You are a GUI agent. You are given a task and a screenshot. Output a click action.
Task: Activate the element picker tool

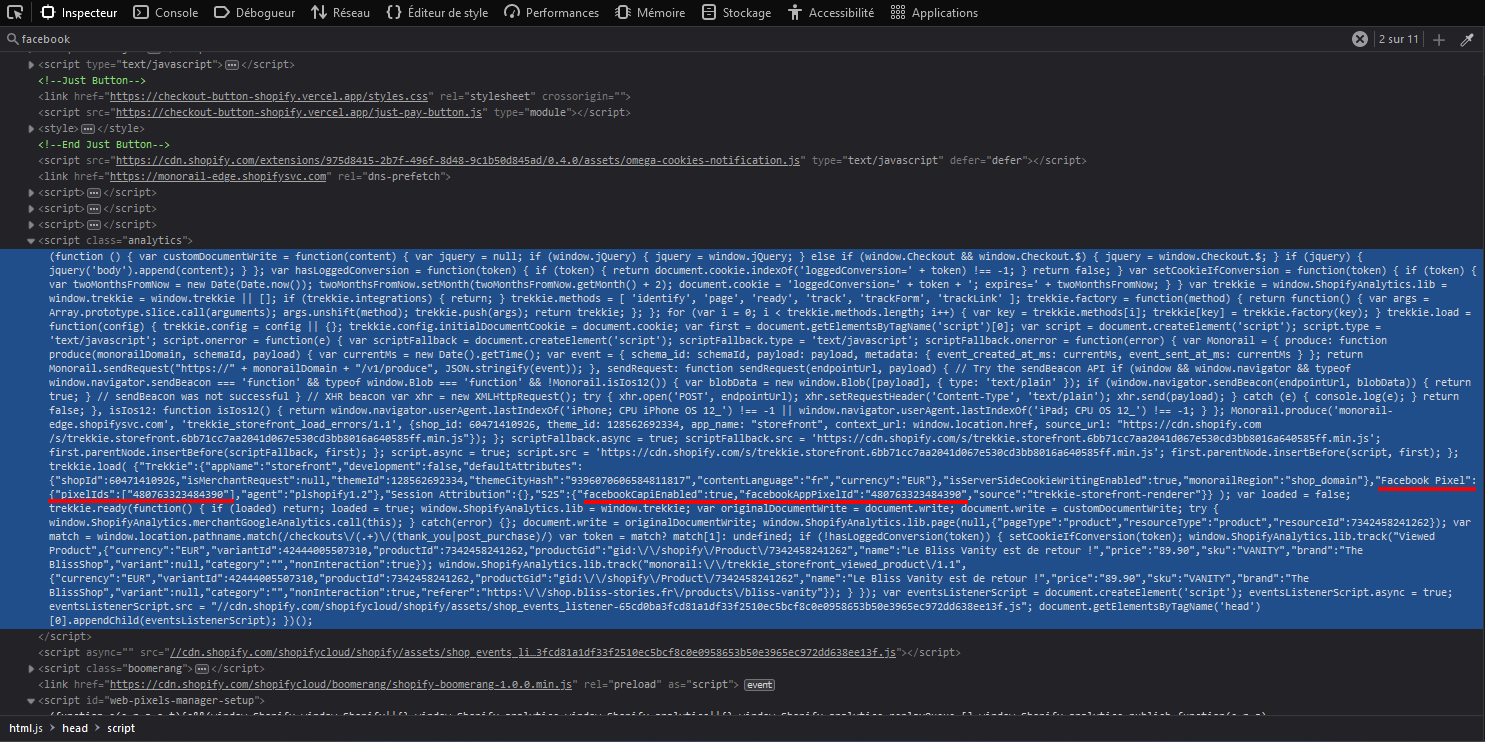16,13
